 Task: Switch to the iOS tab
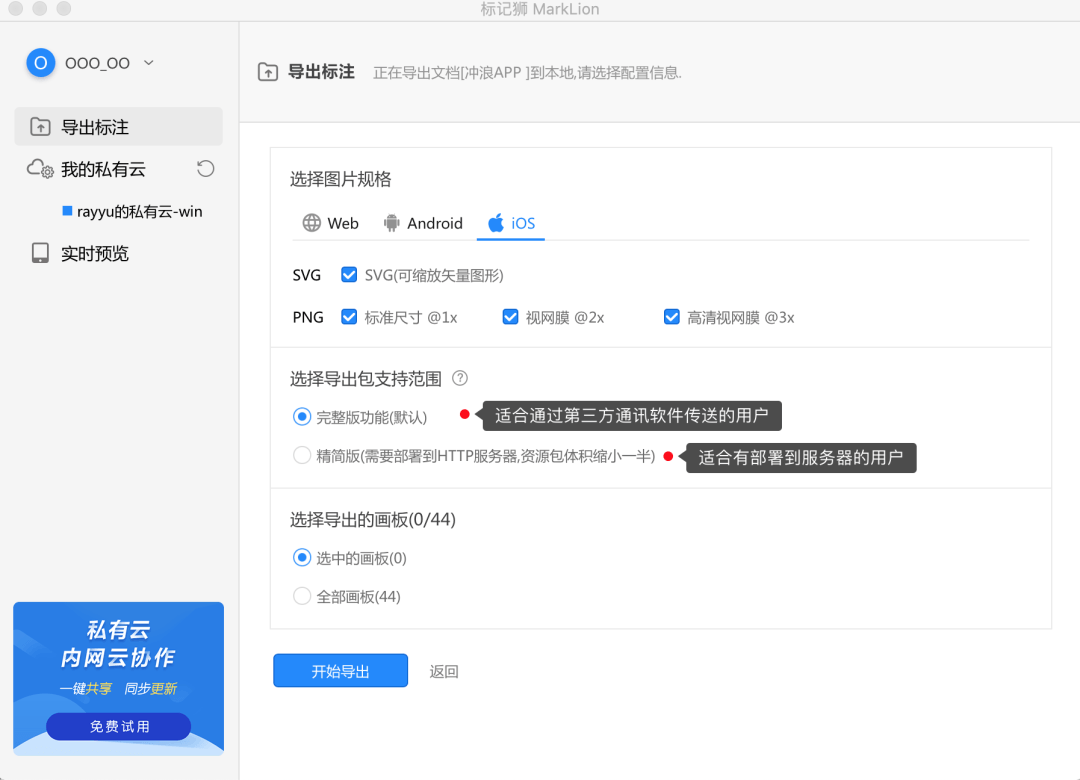(511, 223)
